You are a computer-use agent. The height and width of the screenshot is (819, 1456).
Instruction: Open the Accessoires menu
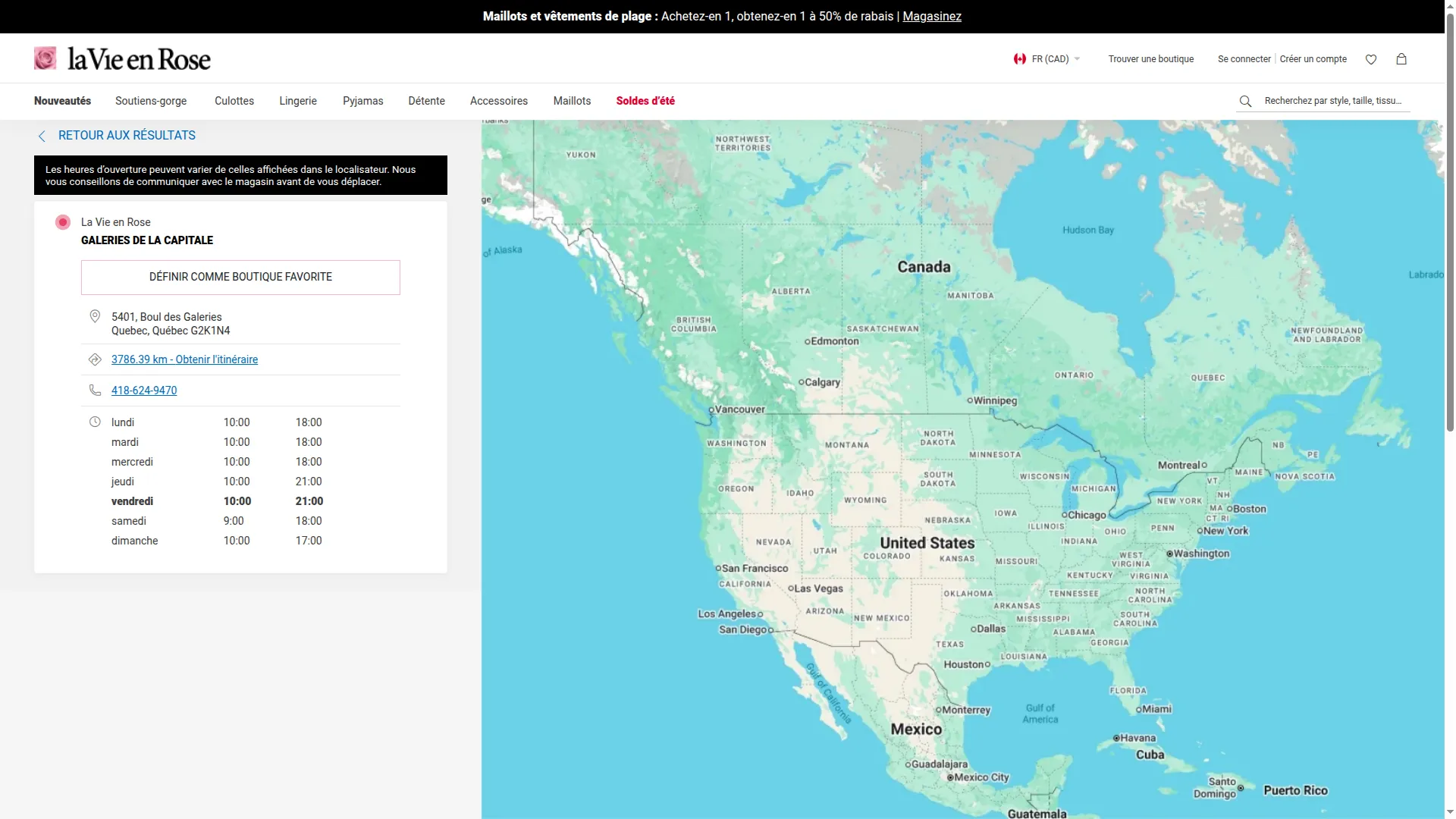point(499,101)
